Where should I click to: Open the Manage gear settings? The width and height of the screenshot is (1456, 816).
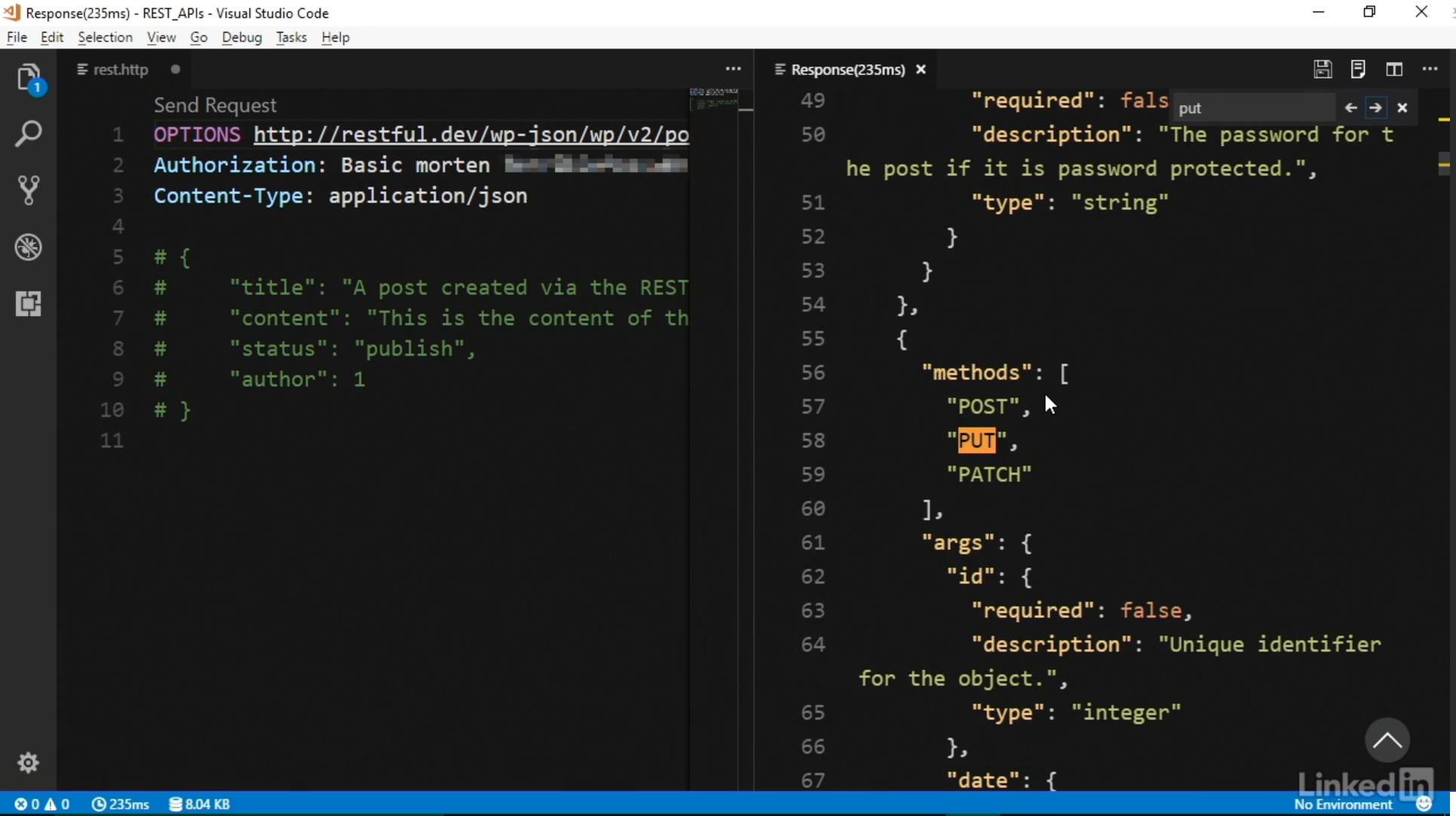[29, 762]
